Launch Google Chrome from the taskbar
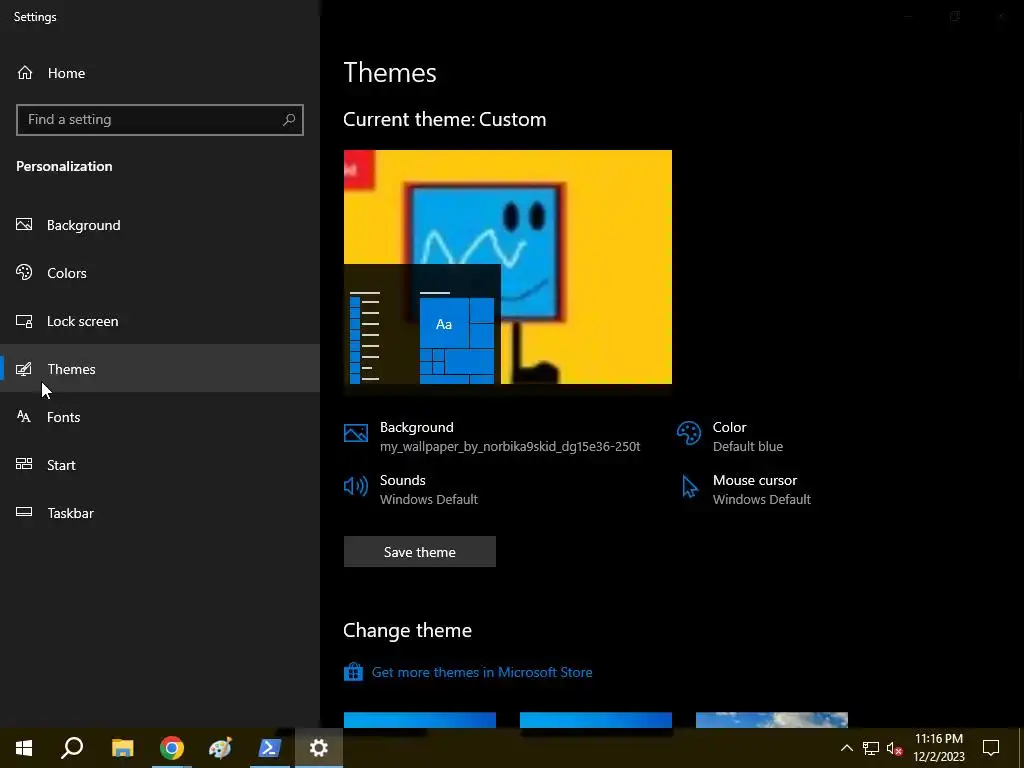The height and width of the screenshot is (768, 1024). (172, 748)
